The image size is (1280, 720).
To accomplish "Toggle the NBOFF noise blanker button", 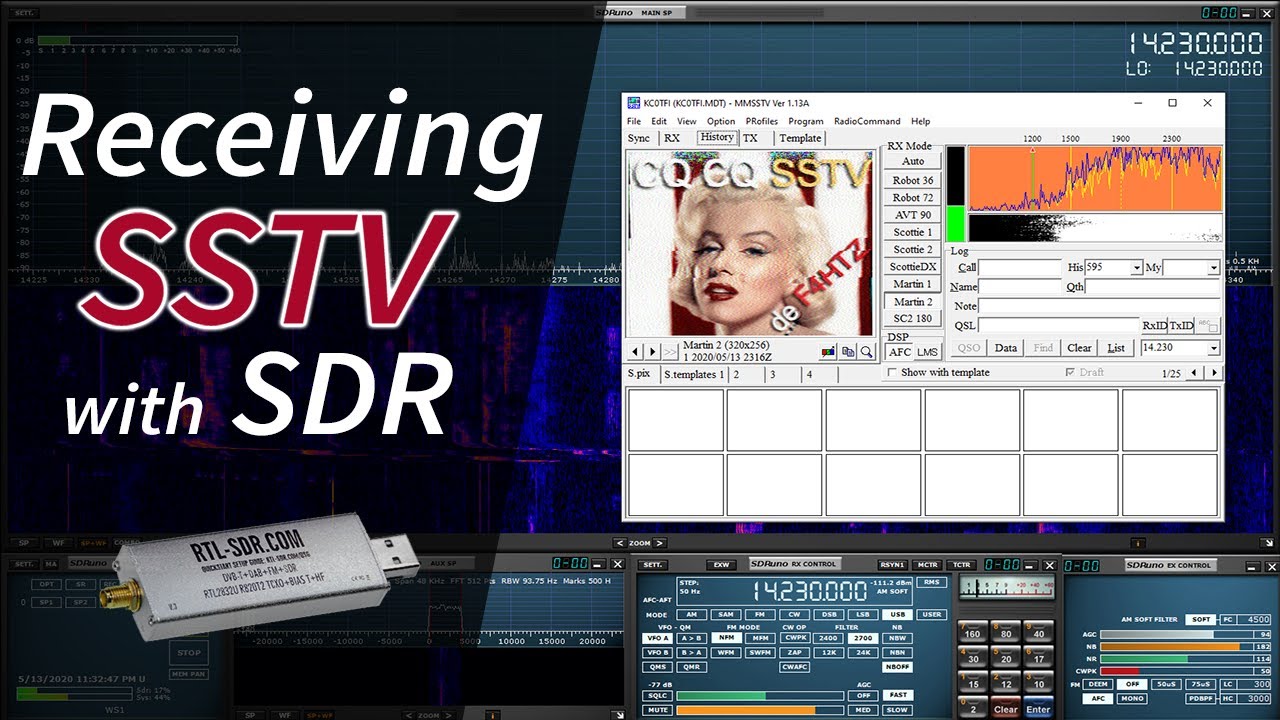I will point(897,667).
